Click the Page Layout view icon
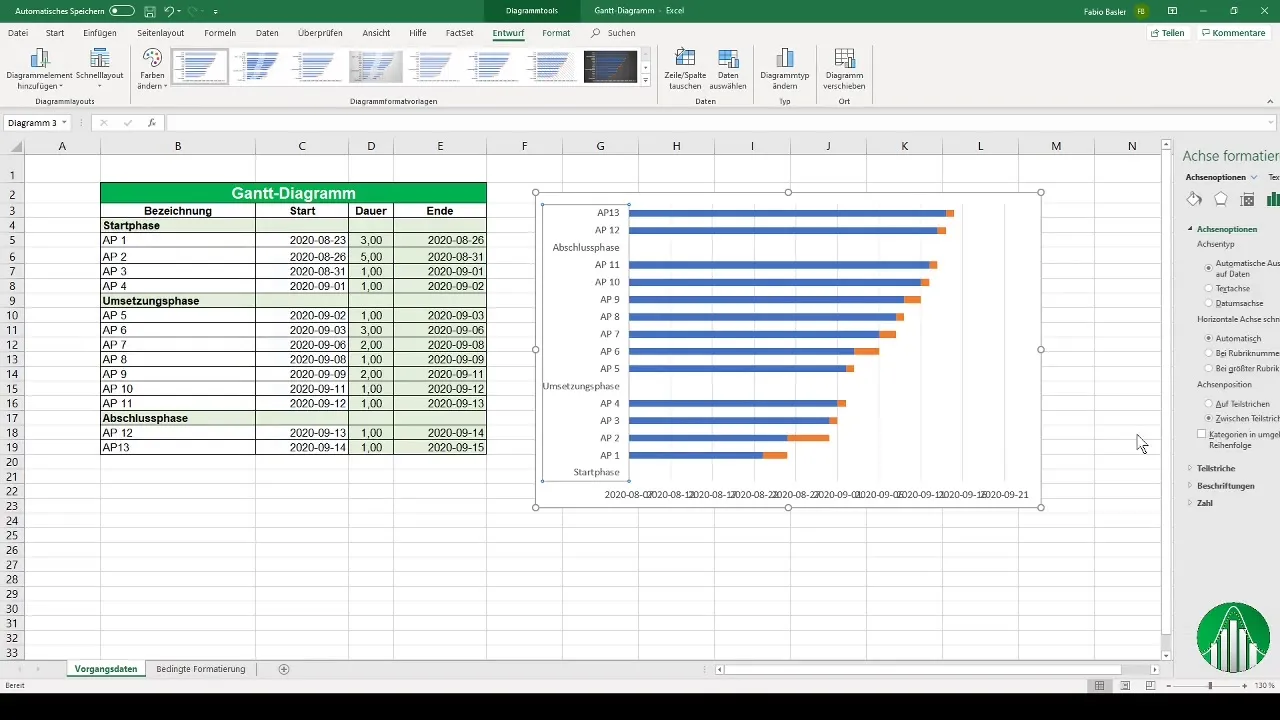Screen dimensions: 1280x720 pos(1125,686)
